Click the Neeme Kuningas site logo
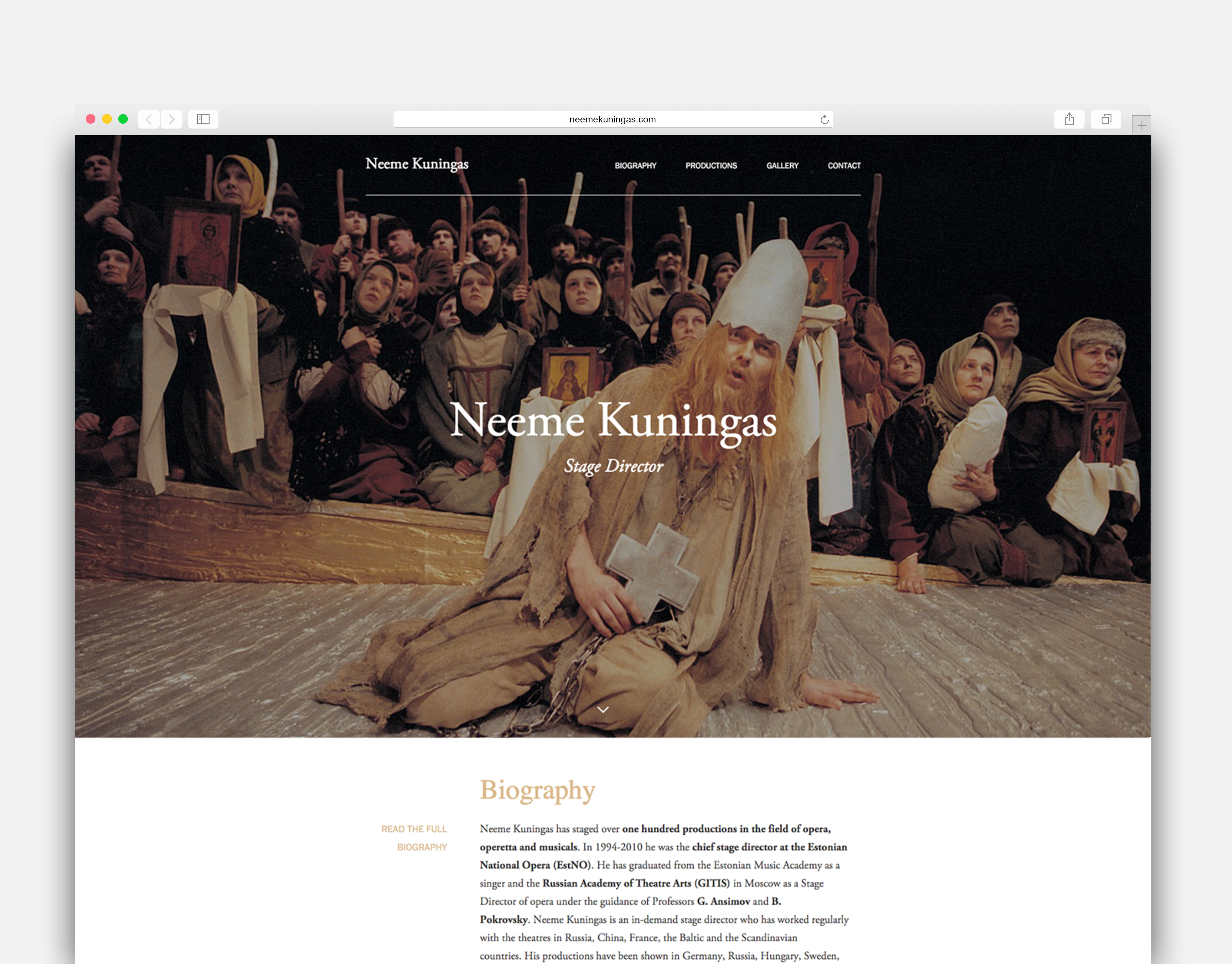The height and width of the screenshot is (964, 1232). coord(417,164)
